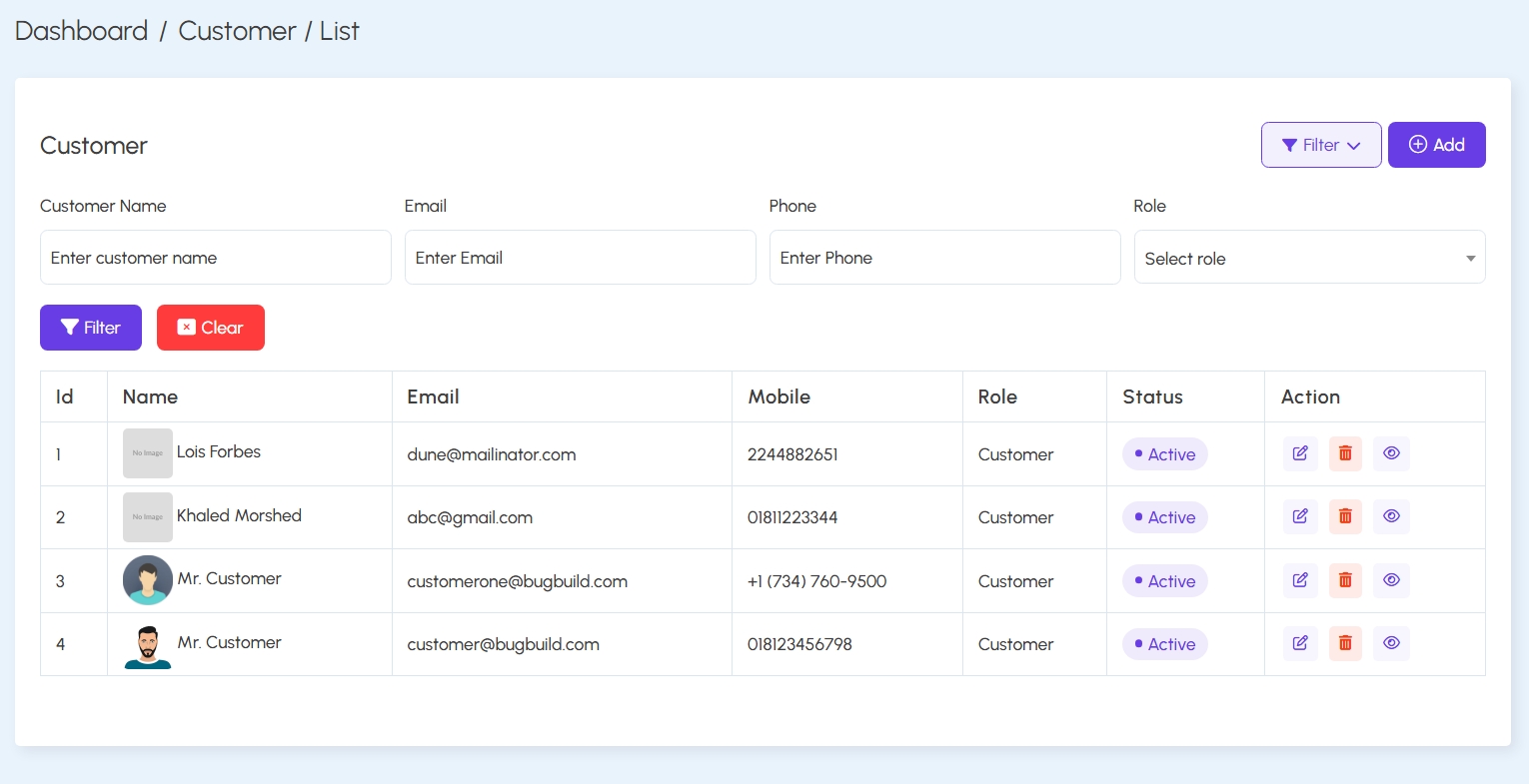This screenshot has height=784, width=1529.
Task: Focus the Enter Phone field
Action: click(x=945, y=258)
